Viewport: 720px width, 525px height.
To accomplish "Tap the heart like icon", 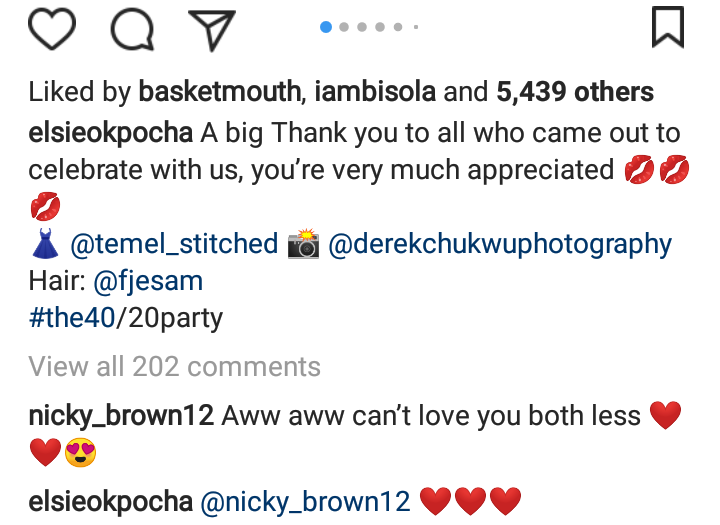I will [x=52, y=27].
